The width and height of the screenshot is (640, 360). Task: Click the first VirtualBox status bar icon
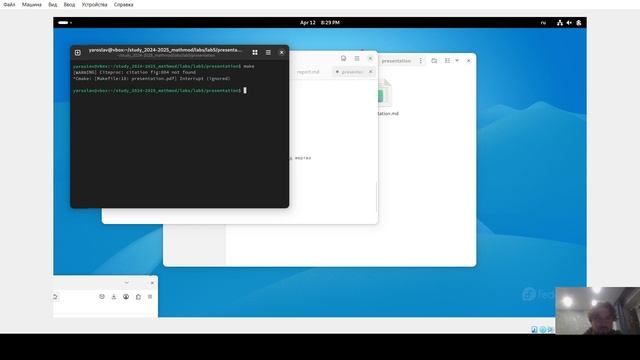[x=534, y=329]
